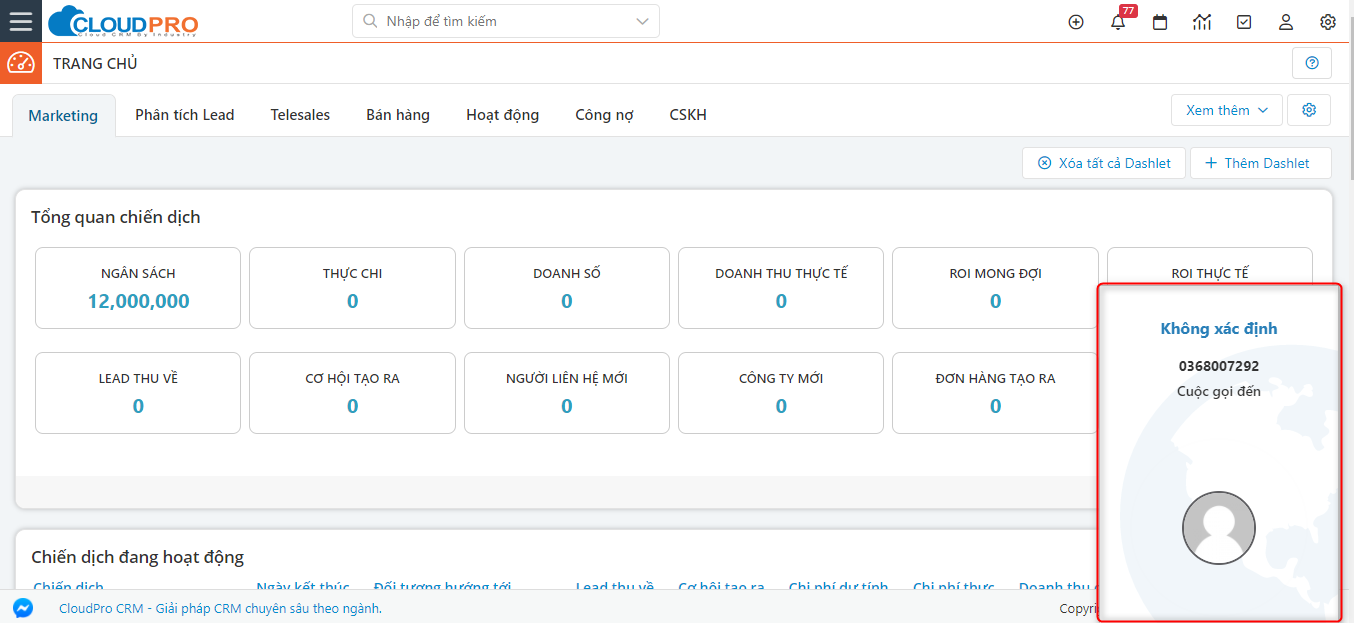Click the Công ty mới card

781,393
